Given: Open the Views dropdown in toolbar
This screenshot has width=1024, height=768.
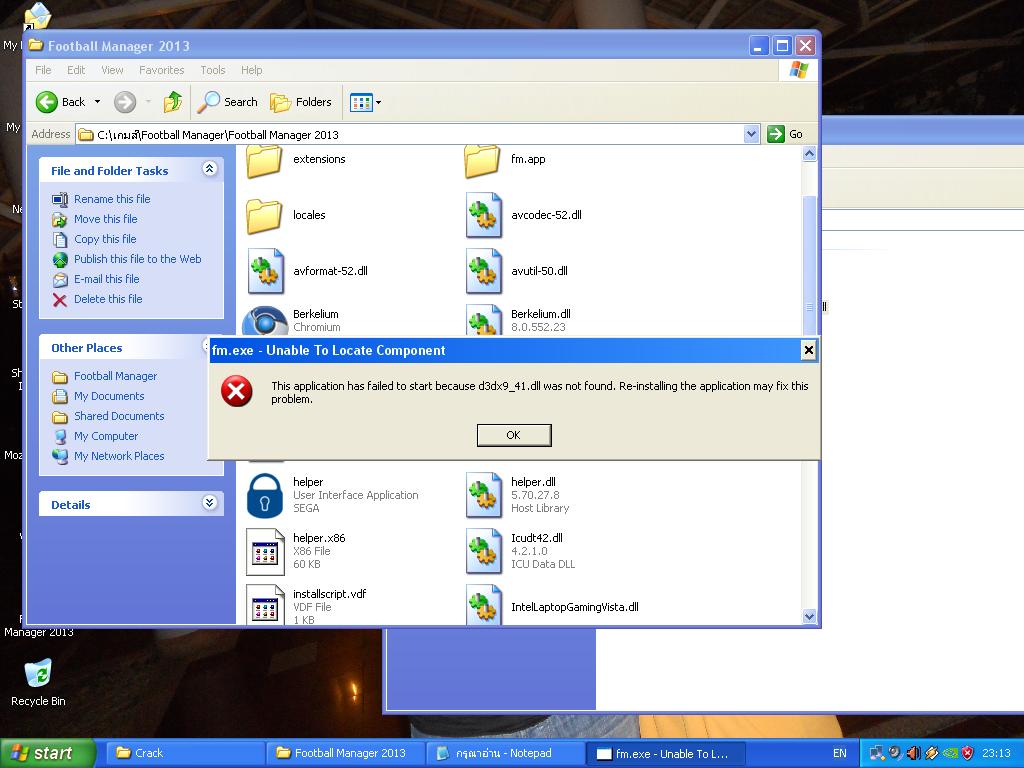Looking at the screenshot, I should (x=365, y=102).
